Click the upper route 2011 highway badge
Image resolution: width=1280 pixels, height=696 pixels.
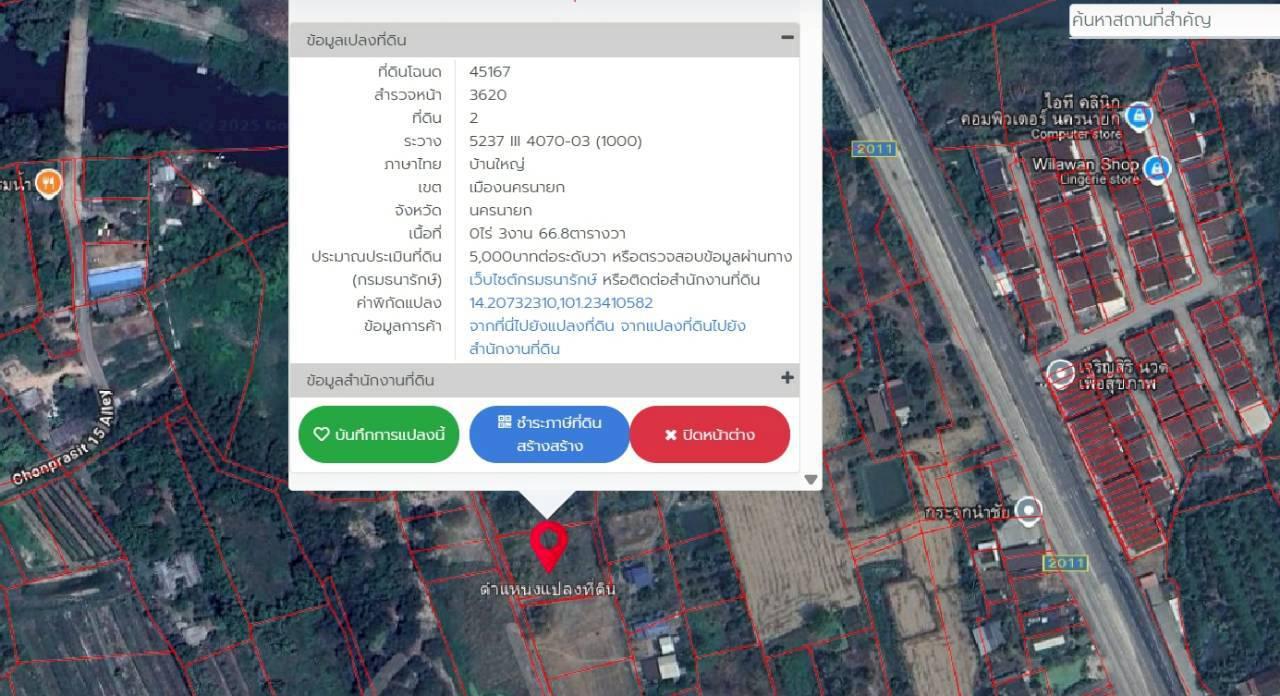pos(873,149)
